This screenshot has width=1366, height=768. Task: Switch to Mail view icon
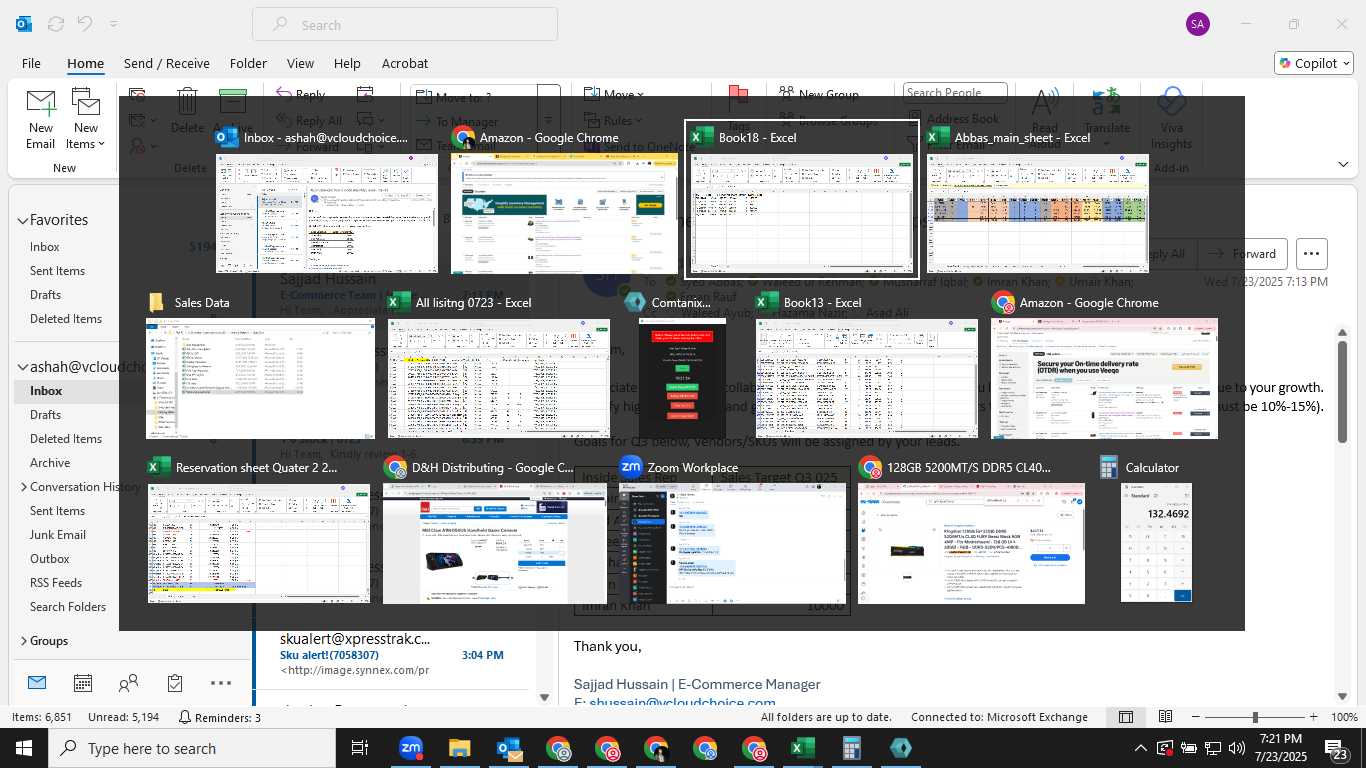[37, 683]
